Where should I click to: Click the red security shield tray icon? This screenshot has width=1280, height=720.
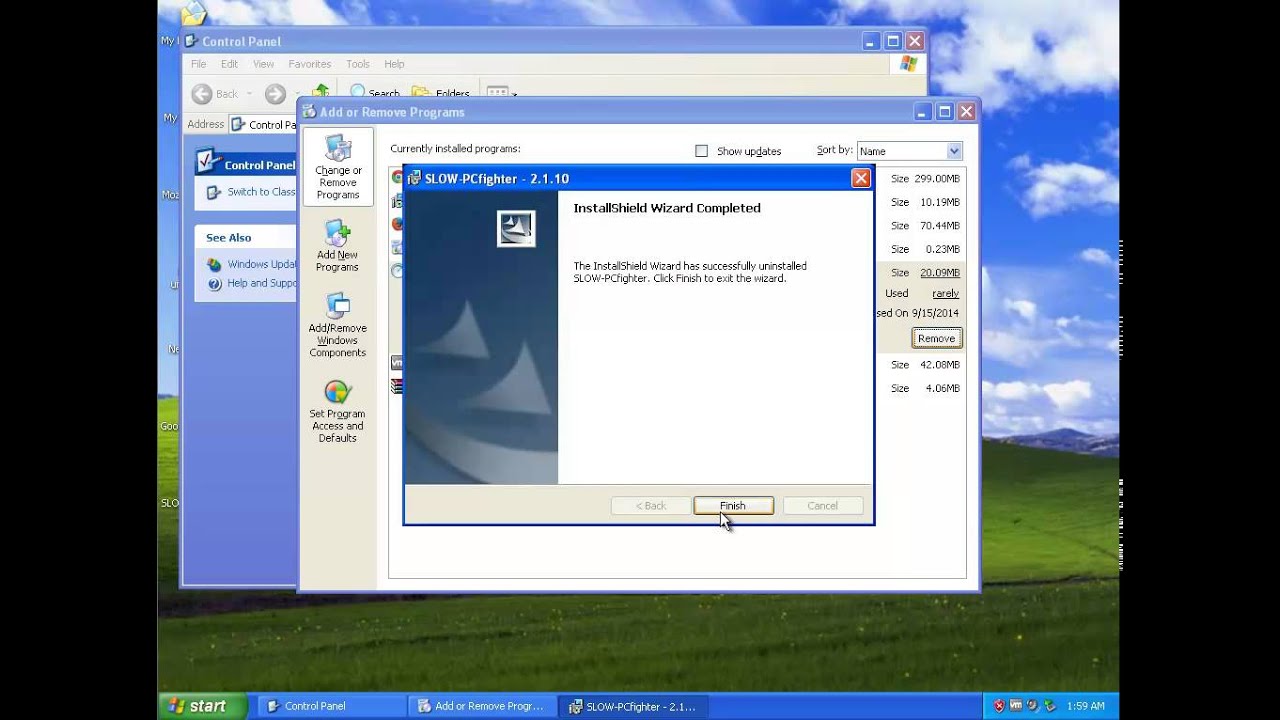click(x=999, y=706)
